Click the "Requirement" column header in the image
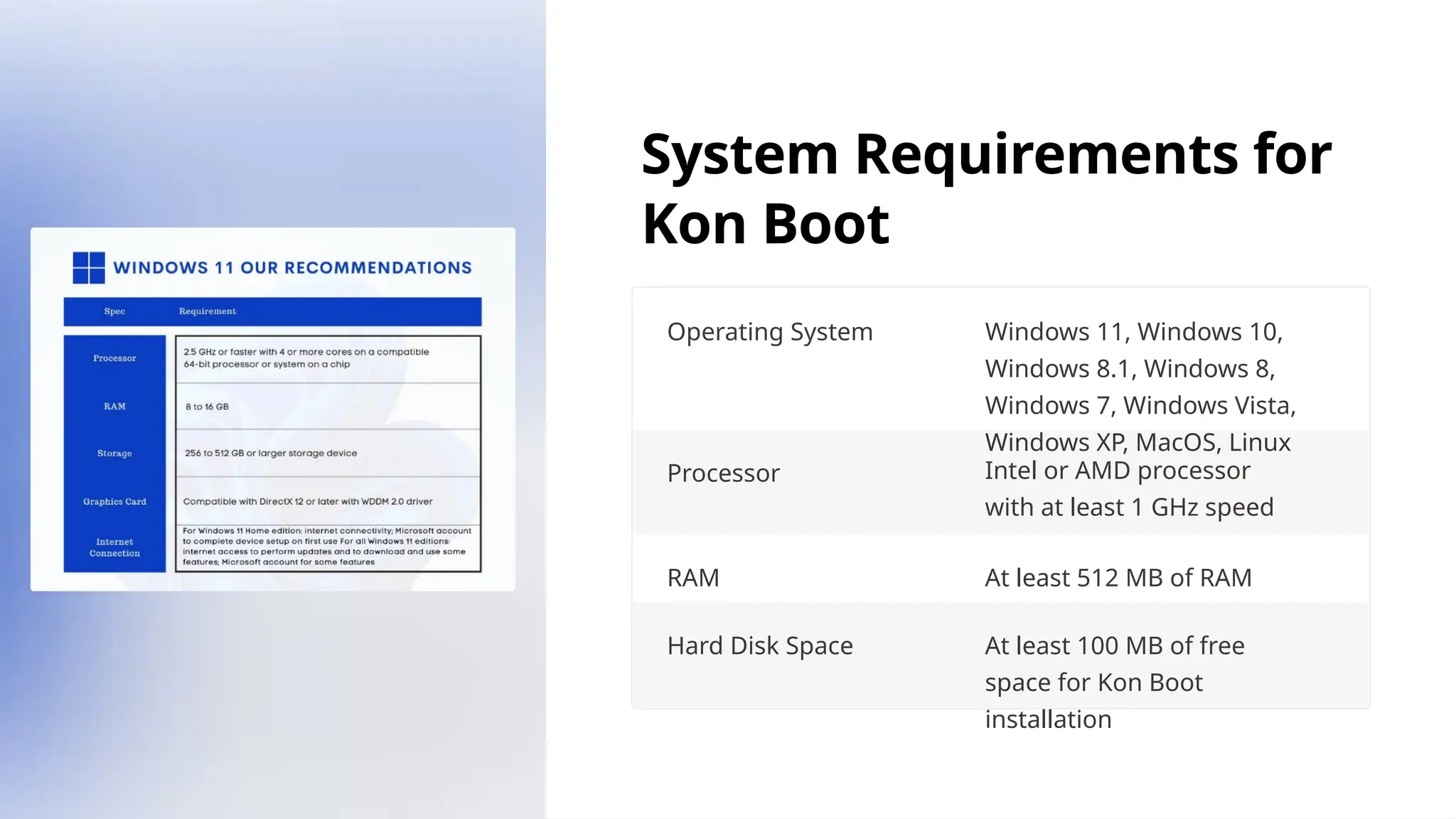1456x819 pixels. (208, 311)
